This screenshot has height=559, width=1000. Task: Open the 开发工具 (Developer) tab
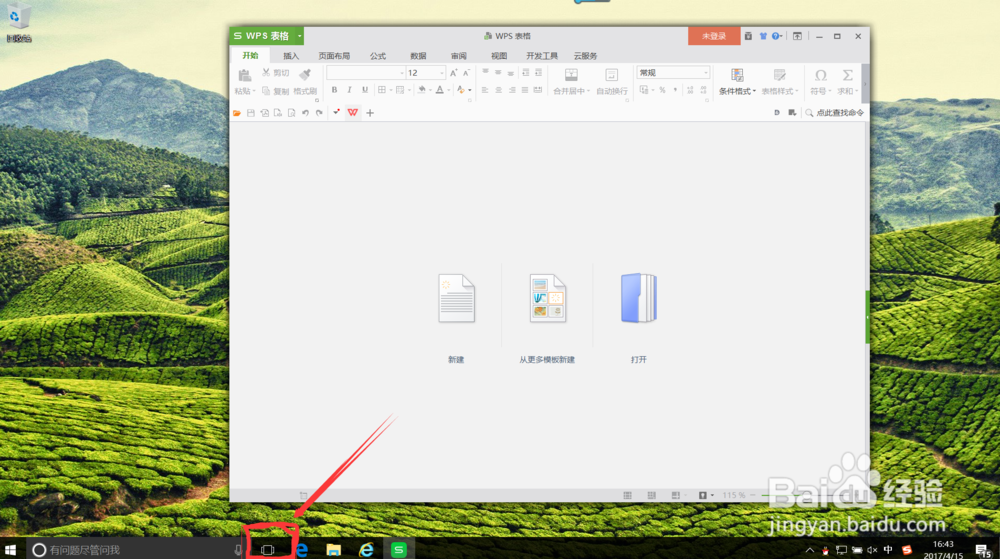pyautogui.click(x=542, y=56)
